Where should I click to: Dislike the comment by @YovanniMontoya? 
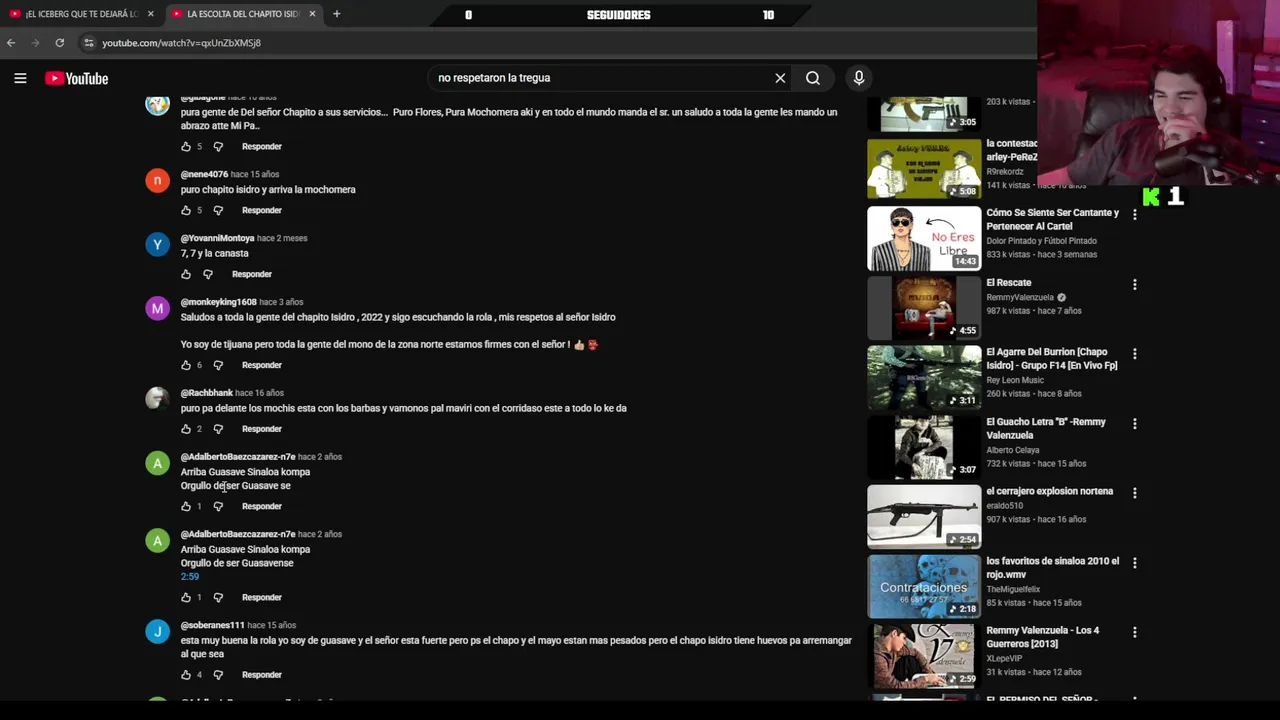(x=208, y=274)
